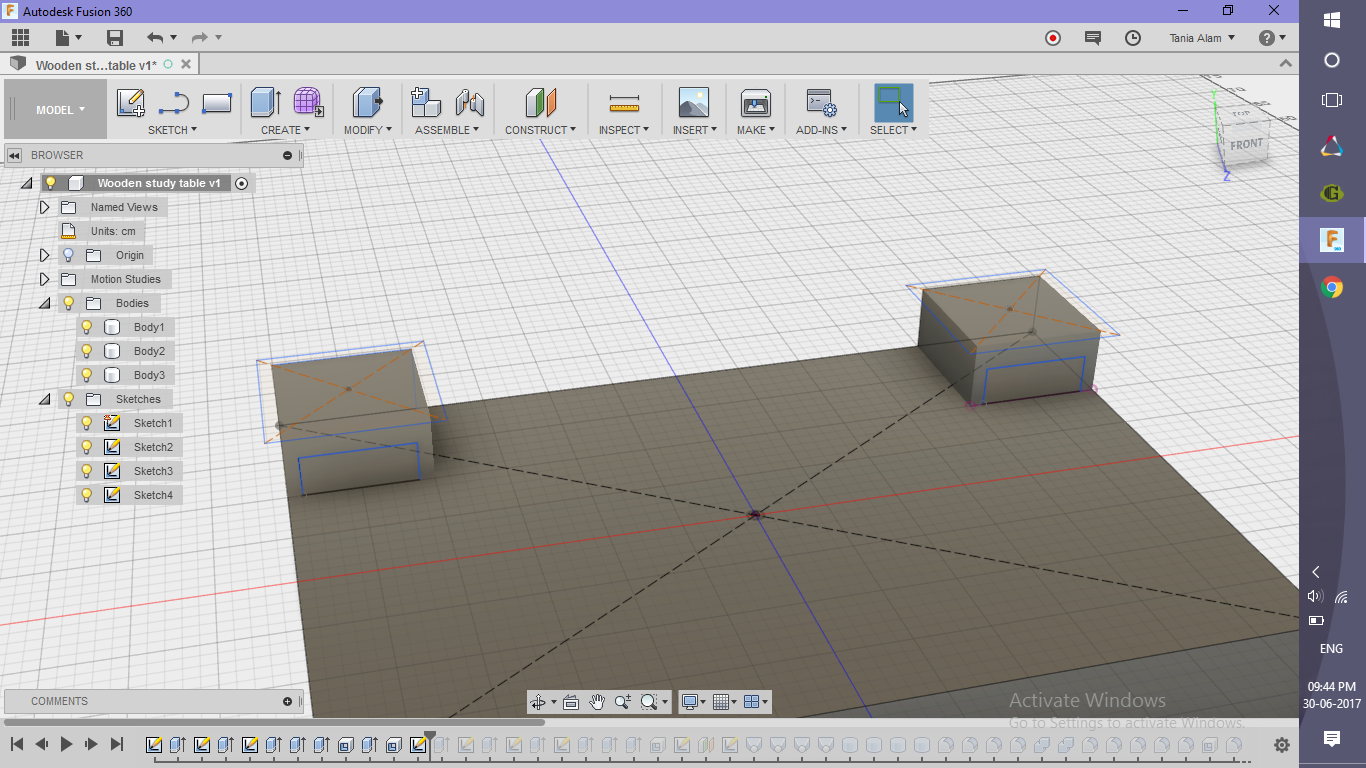This screenshot has width=1366, height=768.
Task: Select the Create Form purple icon
Action: coord(309,102)
